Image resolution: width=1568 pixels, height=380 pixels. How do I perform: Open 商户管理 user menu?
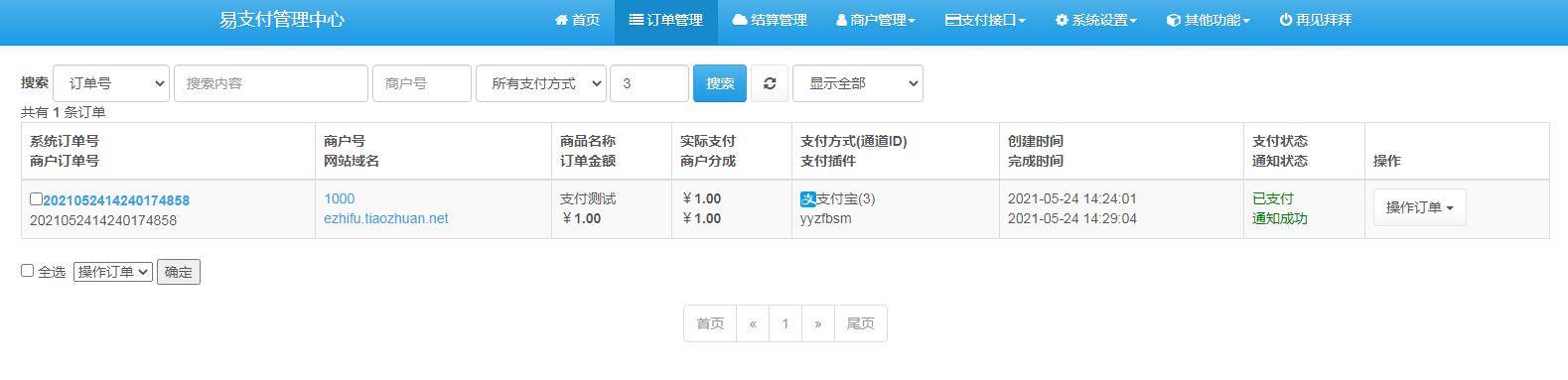coord(876,20)
